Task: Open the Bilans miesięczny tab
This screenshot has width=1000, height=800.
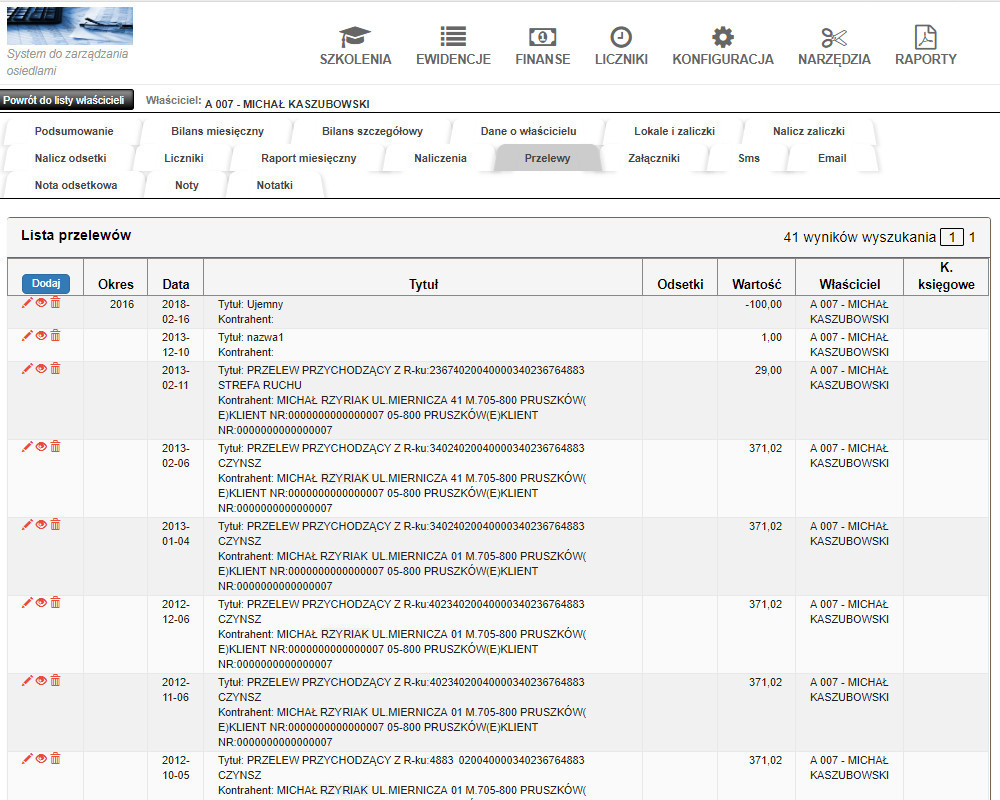Action: [217, 131]
